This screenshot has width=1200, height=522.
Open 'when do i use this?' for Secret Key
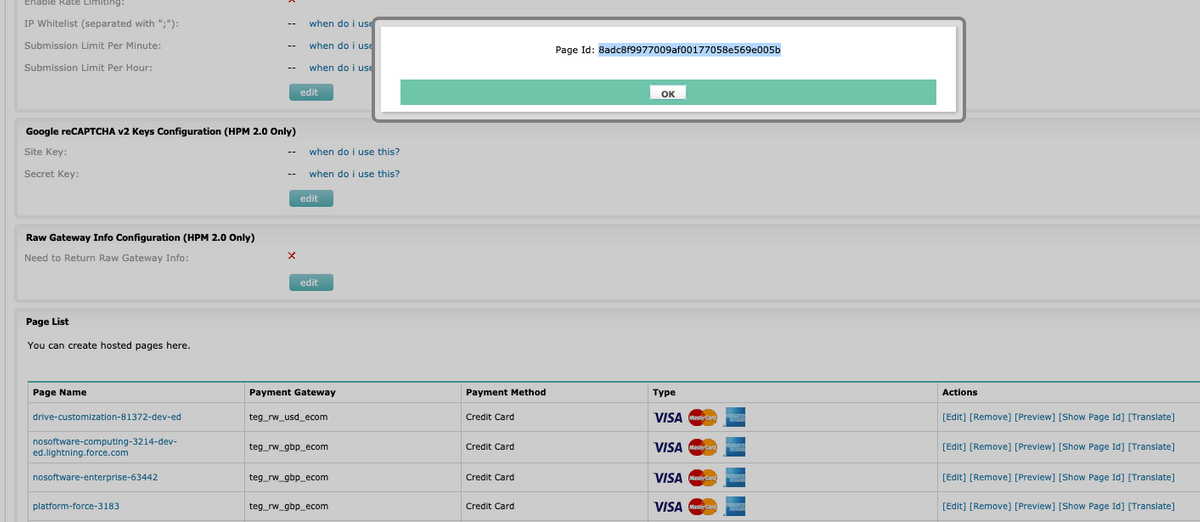(354, 174)
